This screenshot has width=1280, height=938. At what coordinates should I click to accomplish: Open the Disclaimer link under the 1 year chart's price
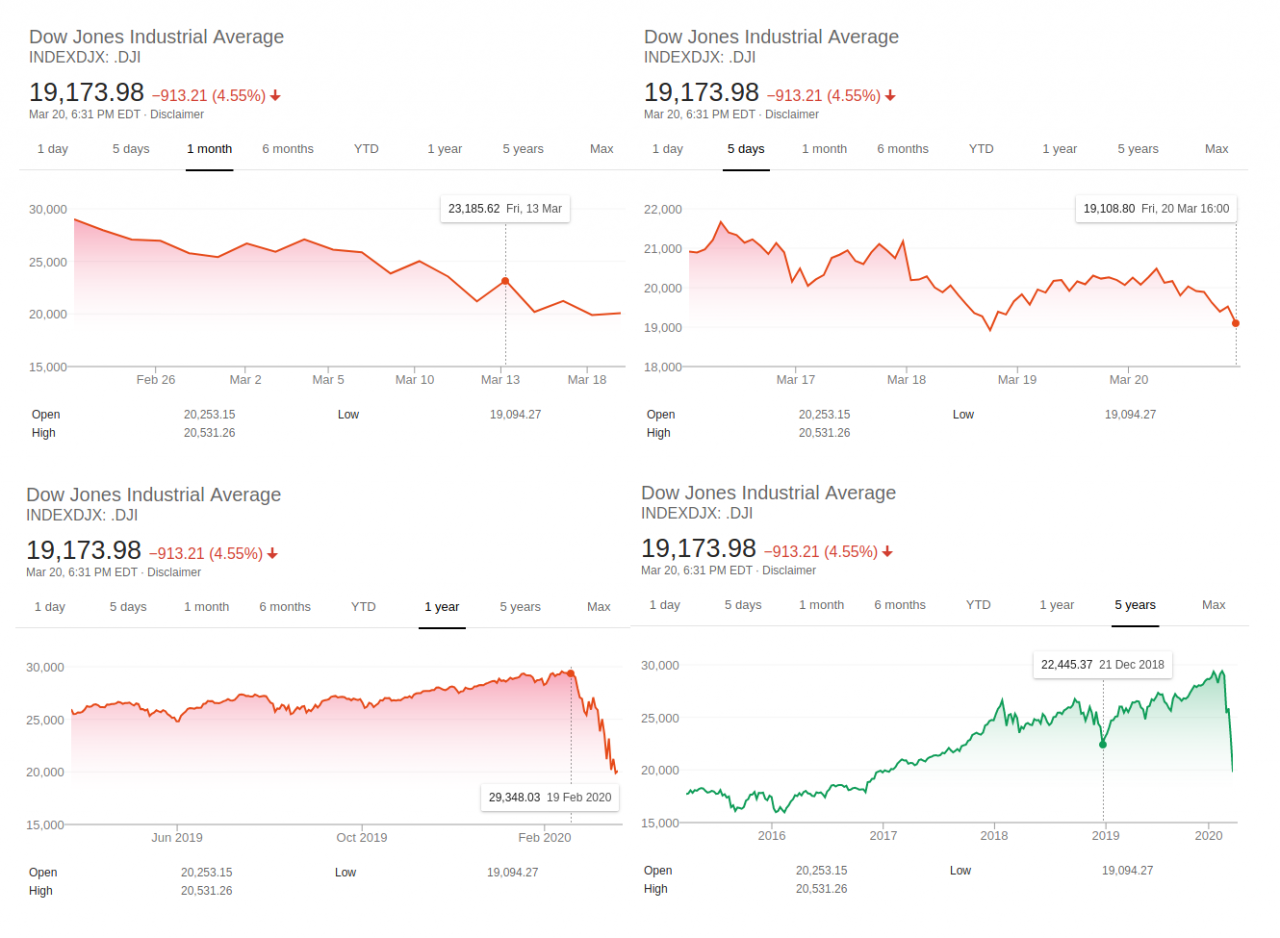coord(173,573)
